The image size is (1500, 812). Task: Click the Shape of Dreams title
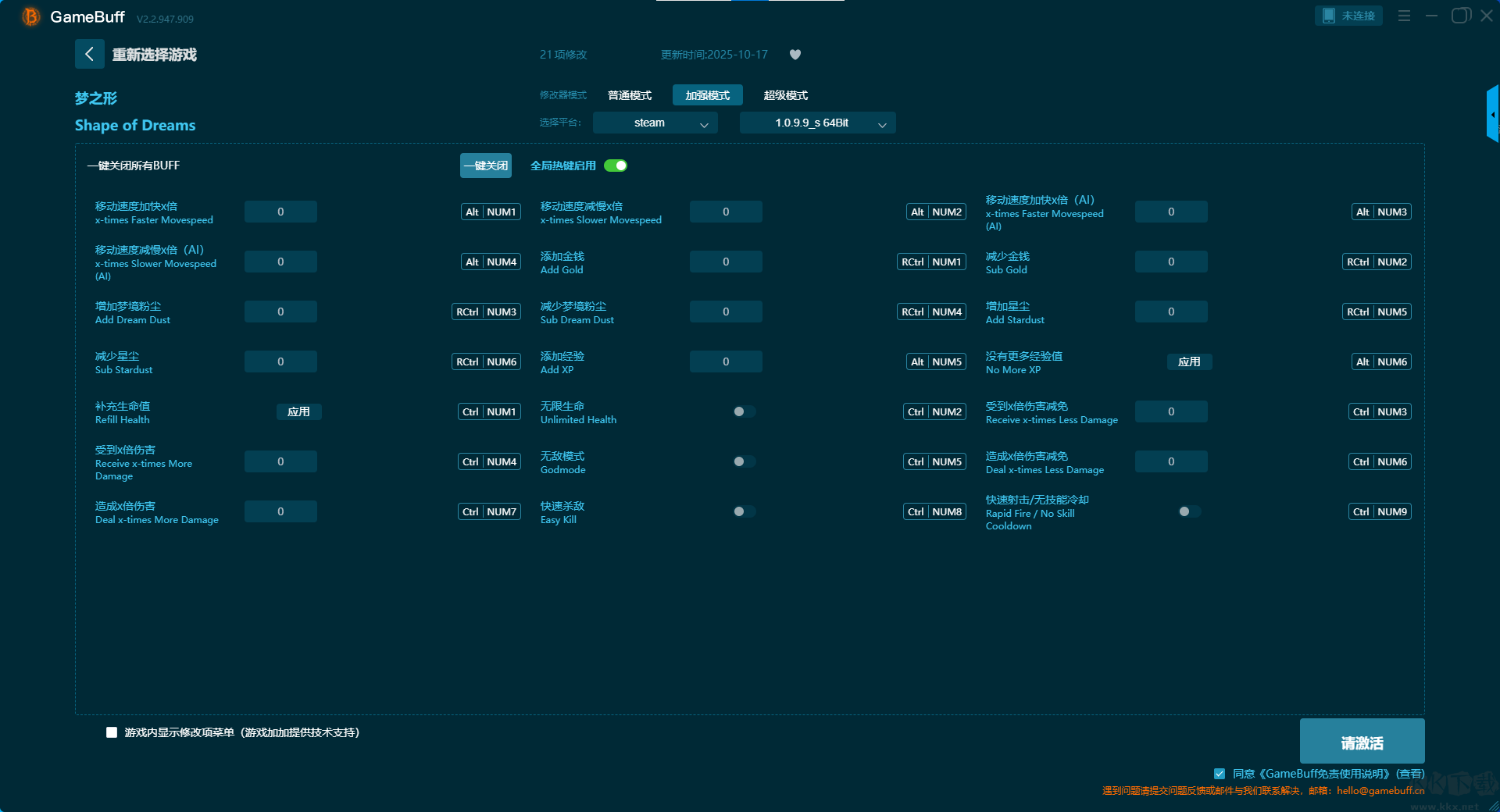[x=135, y=125]
